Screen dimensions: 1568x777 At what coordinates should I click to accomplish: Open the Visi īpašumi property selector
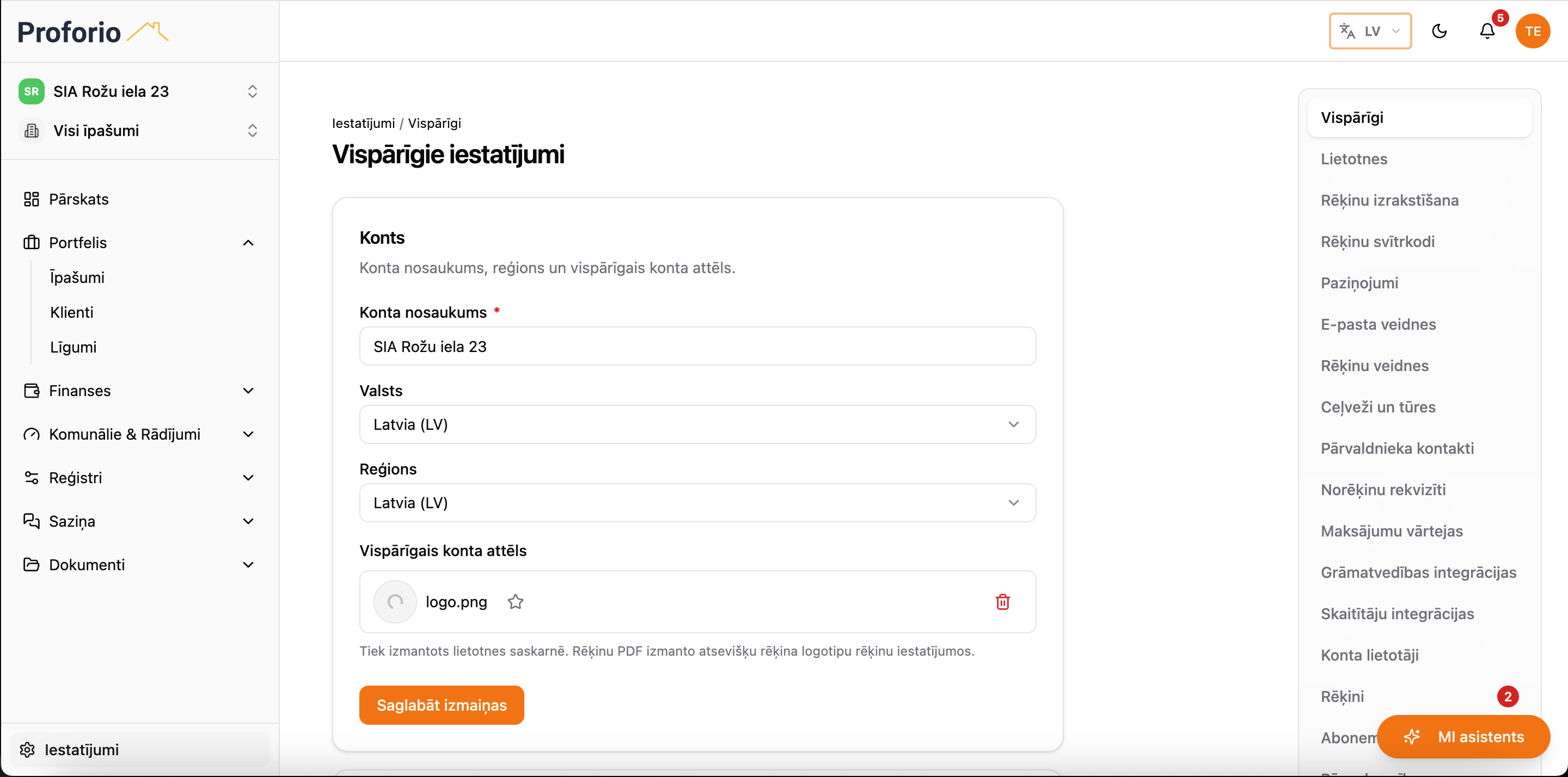pyautogui.click(x=139, y=131)
